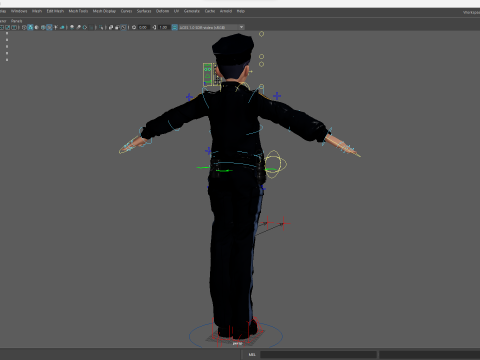Click the command line input field

tap(318, 354)
